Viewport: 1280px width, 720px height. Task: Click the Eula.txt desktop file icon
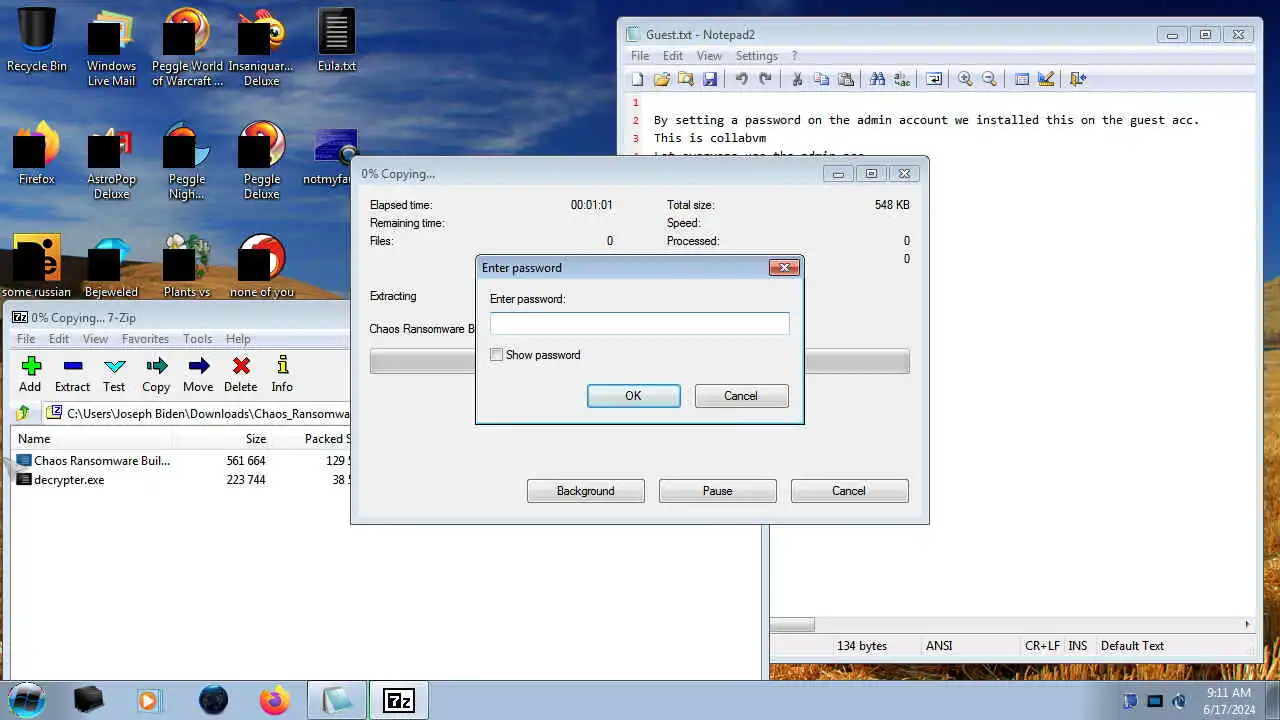(x=337, y=40)
